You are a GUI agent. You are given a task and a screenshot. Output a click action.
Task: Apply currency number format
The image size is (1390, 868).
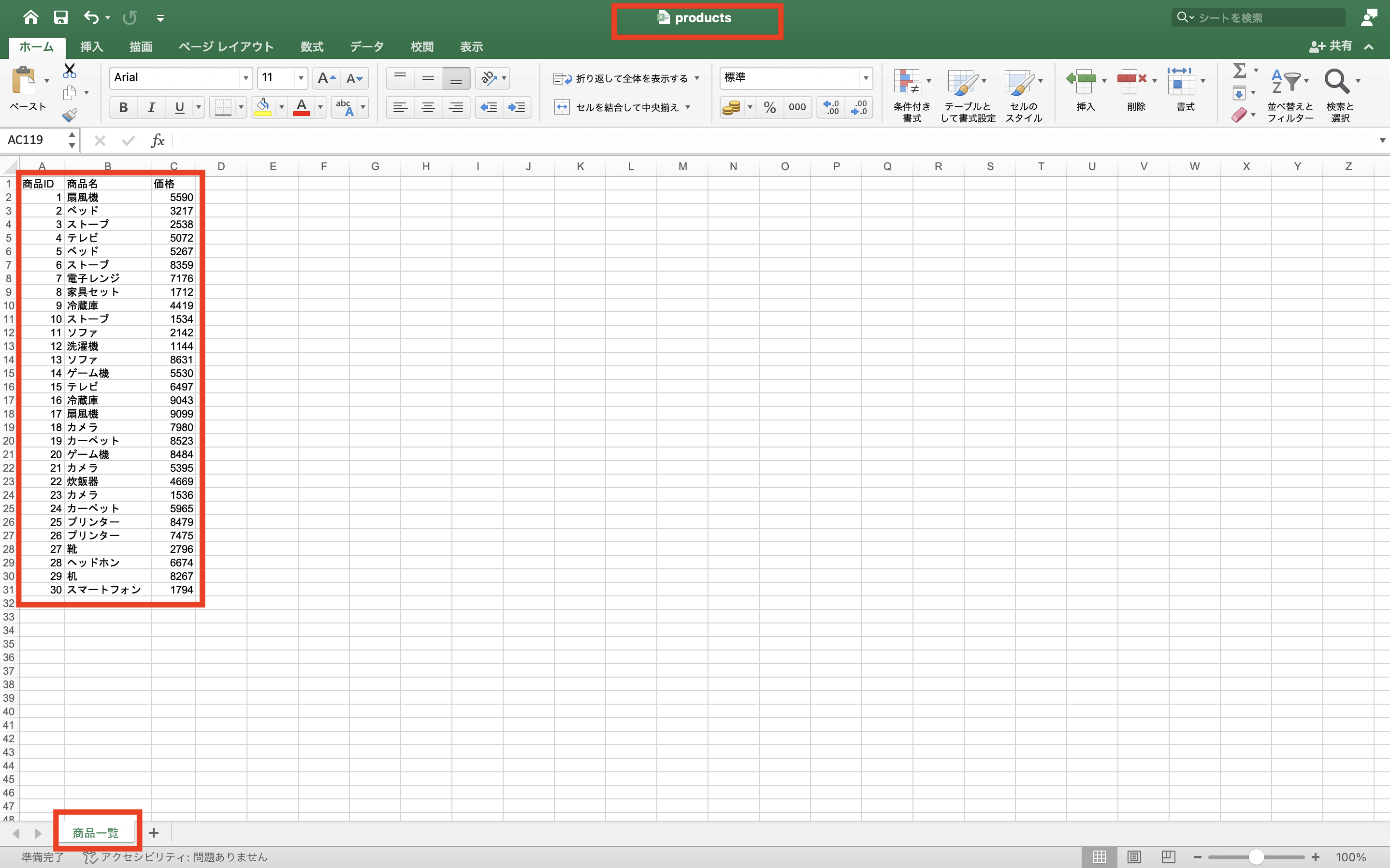733,107
